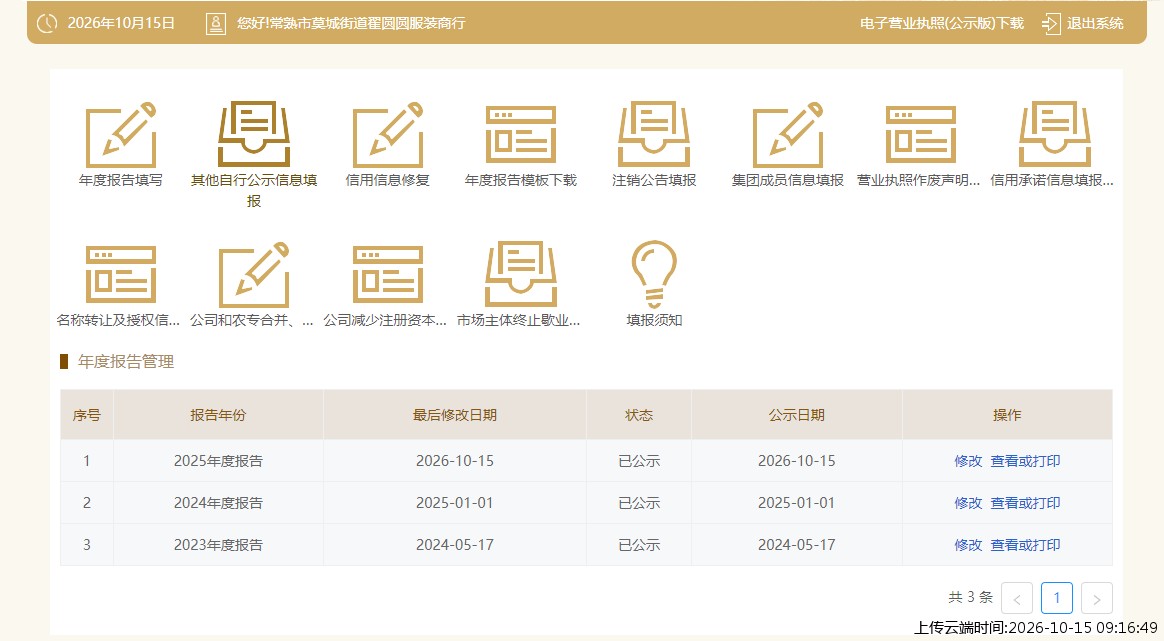Open the 年度报告填写 icon
This screenshot has height=641, width=1164.
[120, 135]
